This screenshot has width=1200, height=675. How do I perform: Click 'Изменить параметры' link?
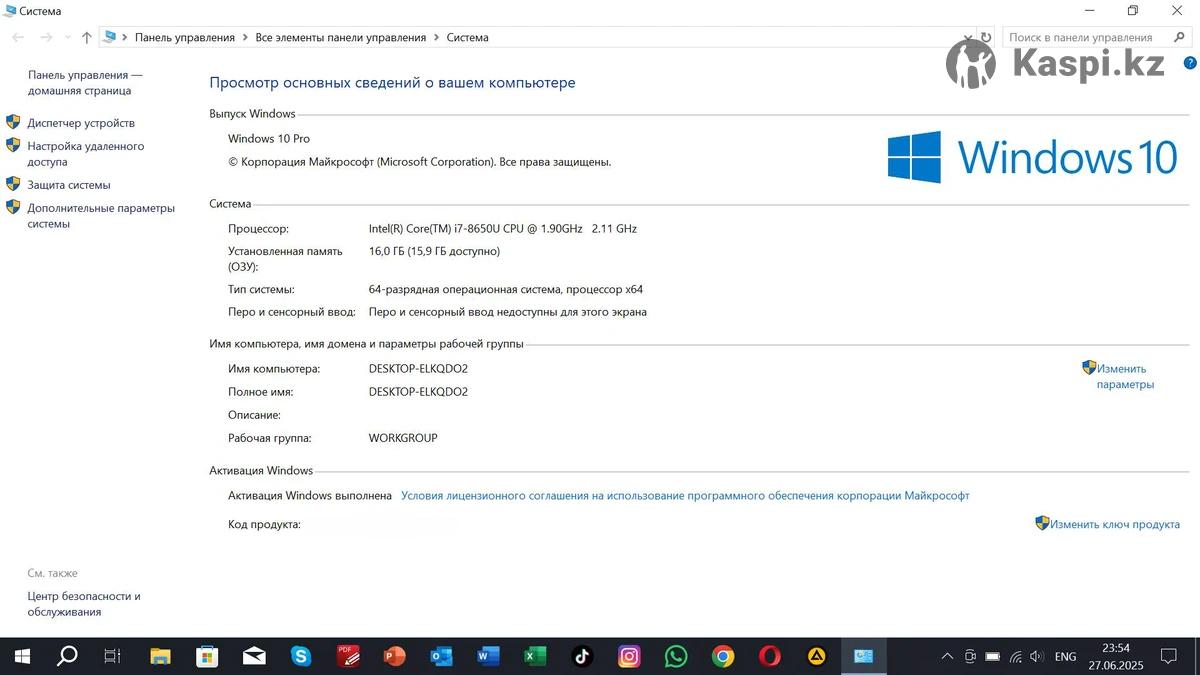pos(1125,376)
